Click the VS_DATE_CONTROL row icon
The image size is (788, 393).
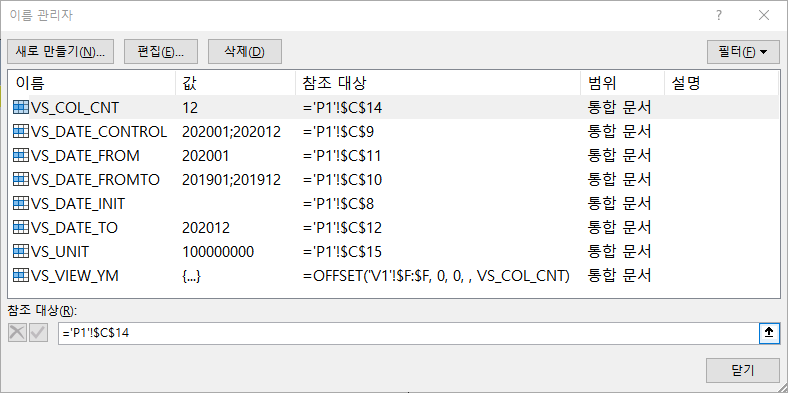[x=21, y=131]
